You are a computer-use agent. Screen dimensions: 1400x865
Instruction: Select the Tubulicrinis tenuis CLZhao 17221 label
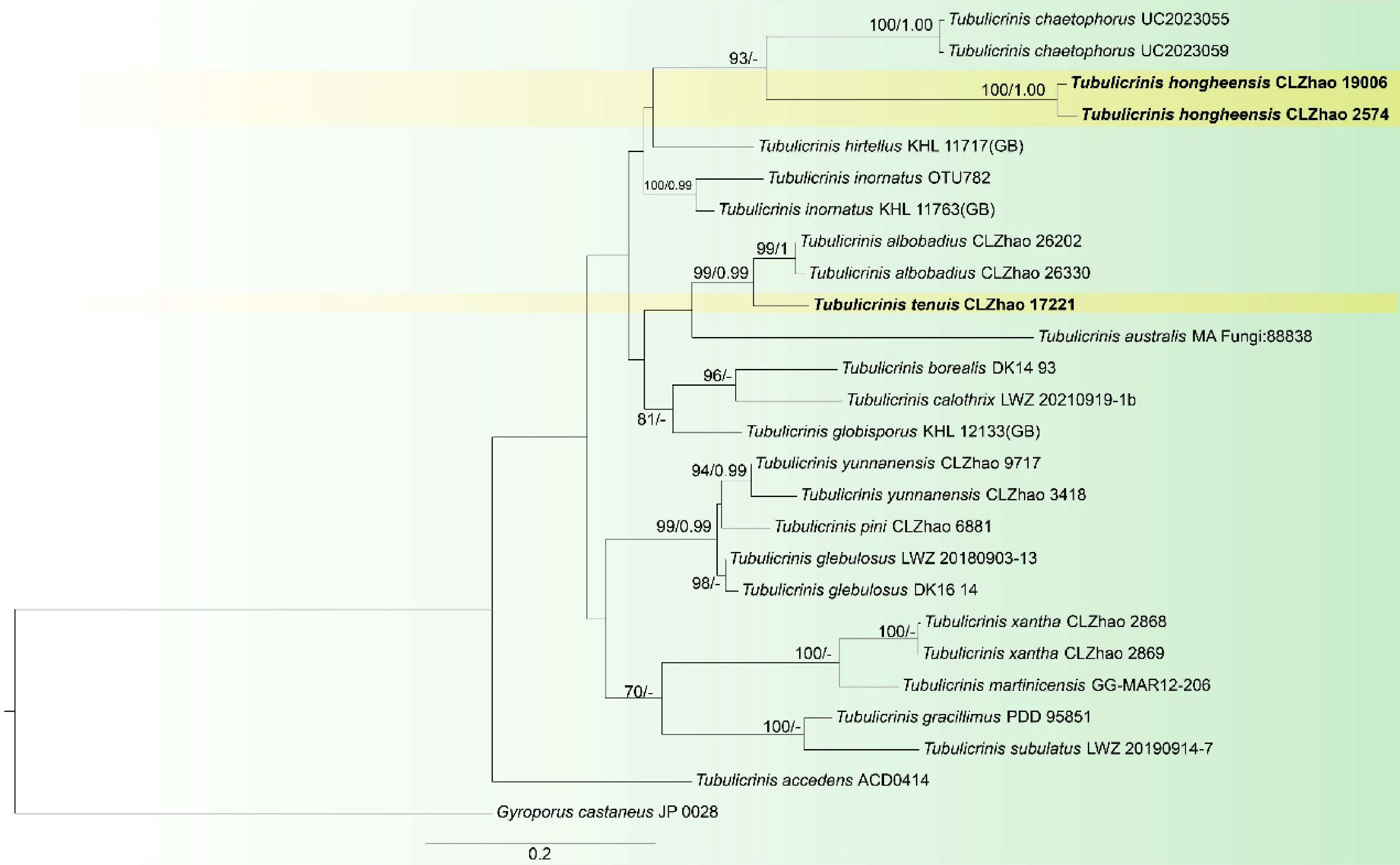pyautogui.click(x=944, y=304)
